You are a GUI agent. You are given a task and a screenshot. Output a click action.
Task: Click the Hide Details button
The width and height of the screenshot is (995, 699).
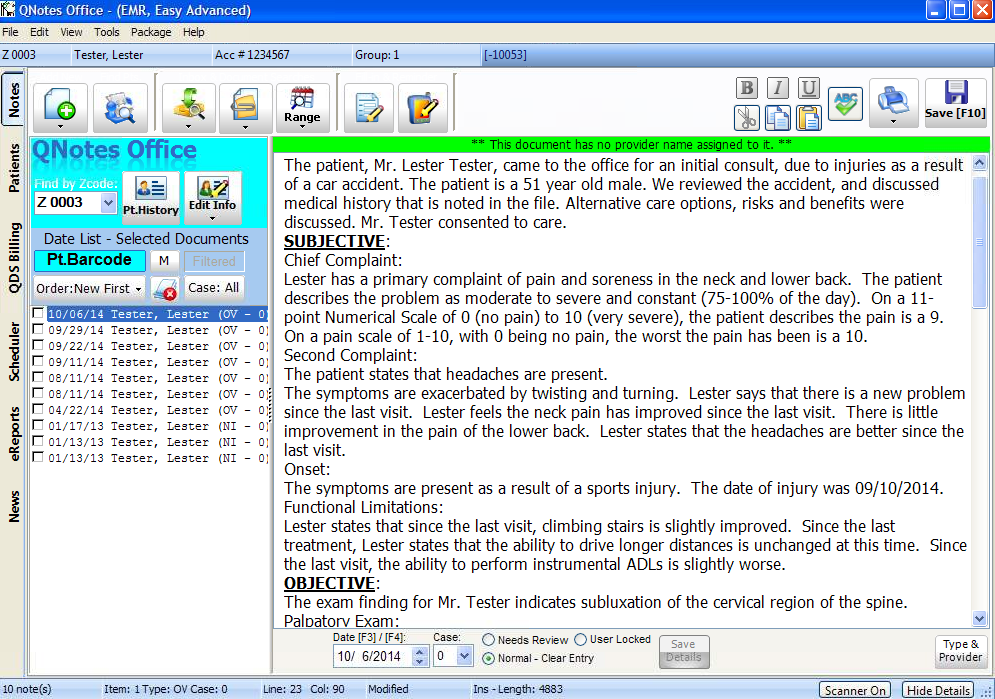coord(938,690)
